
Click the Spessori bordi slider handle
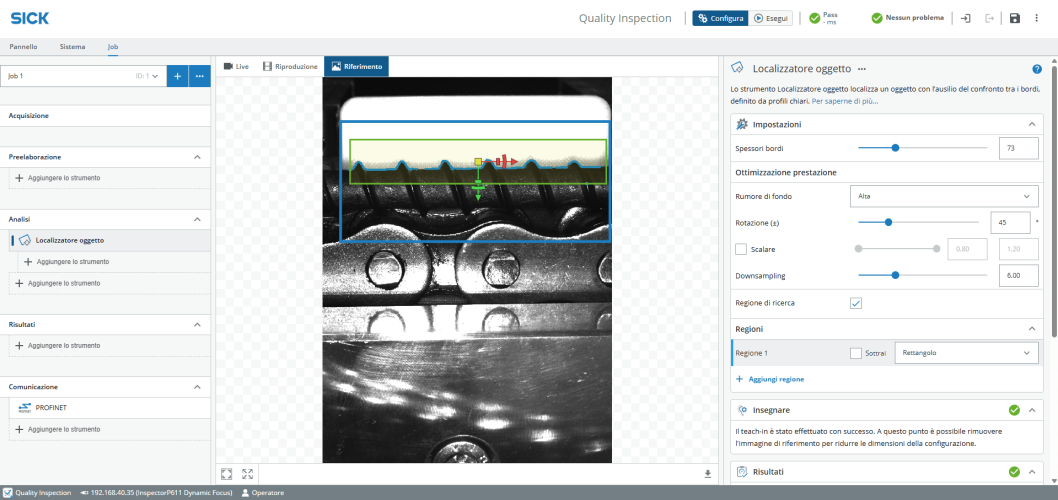pos(895,148)
